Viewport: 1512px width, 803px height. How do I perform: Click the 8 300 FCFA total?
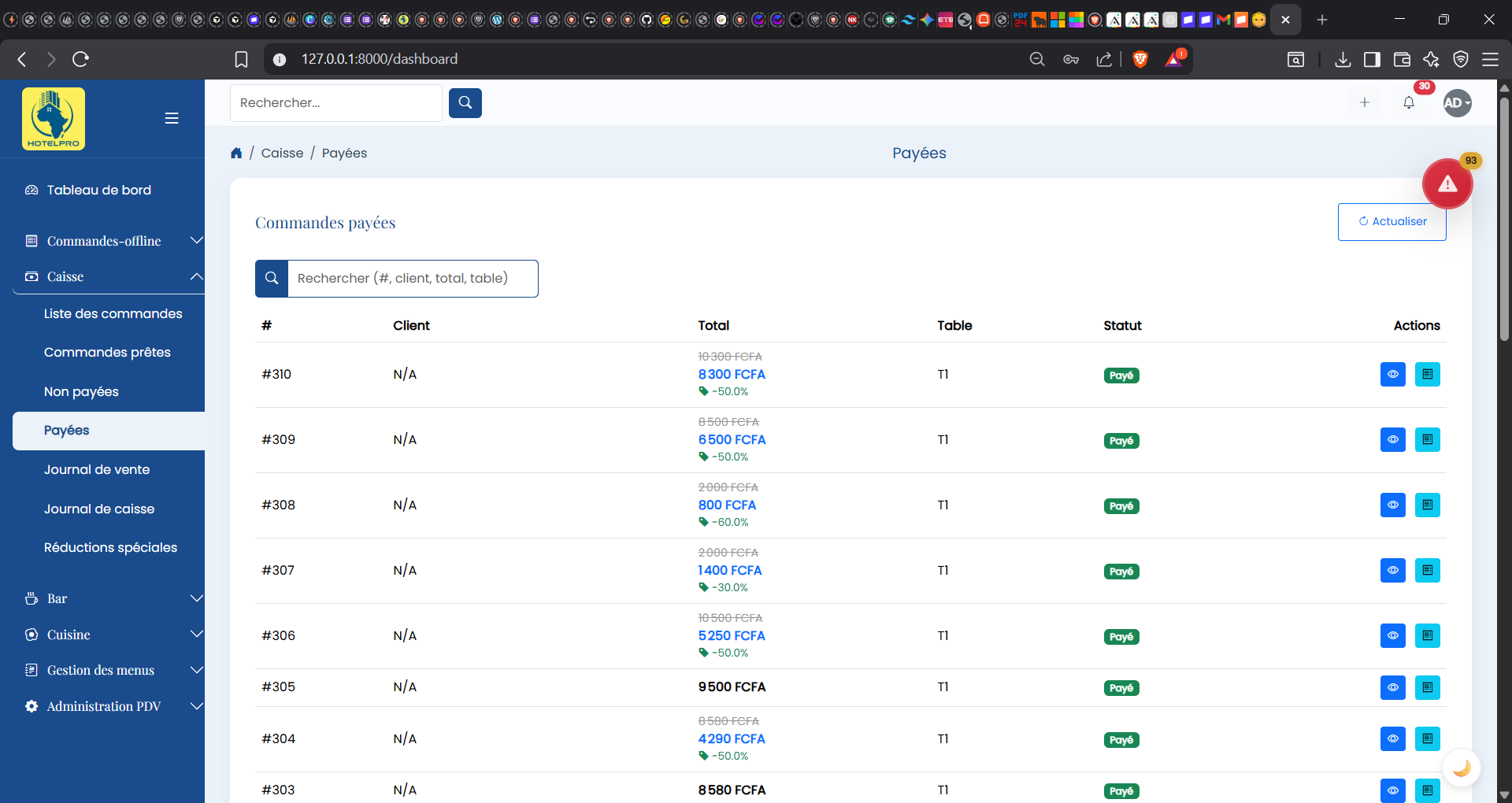click(x=732, y=374)
